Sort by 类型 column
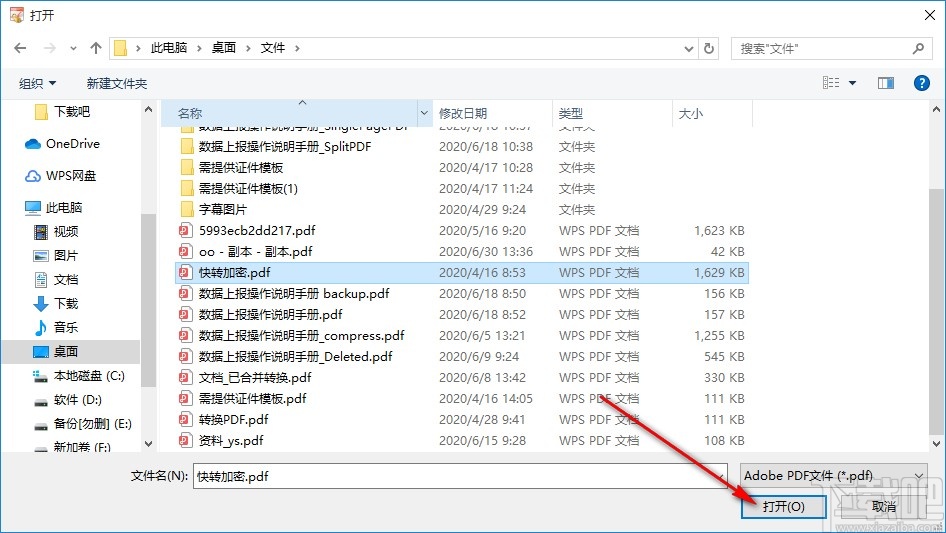Screen dimensions: 946x533 click(x=612, y=113)
